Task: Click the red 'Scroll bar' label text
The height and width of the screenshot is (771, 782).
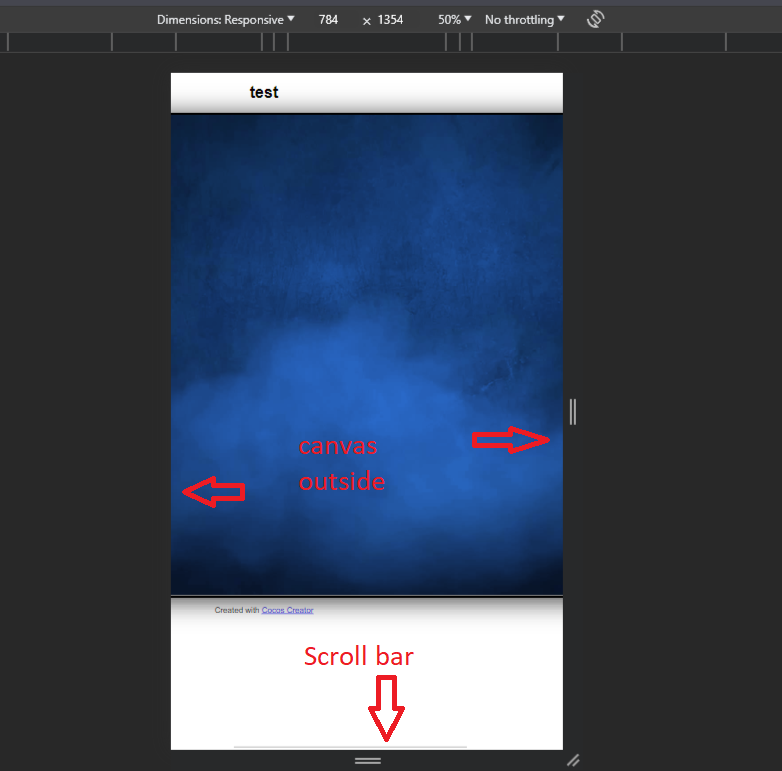Action: [x=358, y=656]
